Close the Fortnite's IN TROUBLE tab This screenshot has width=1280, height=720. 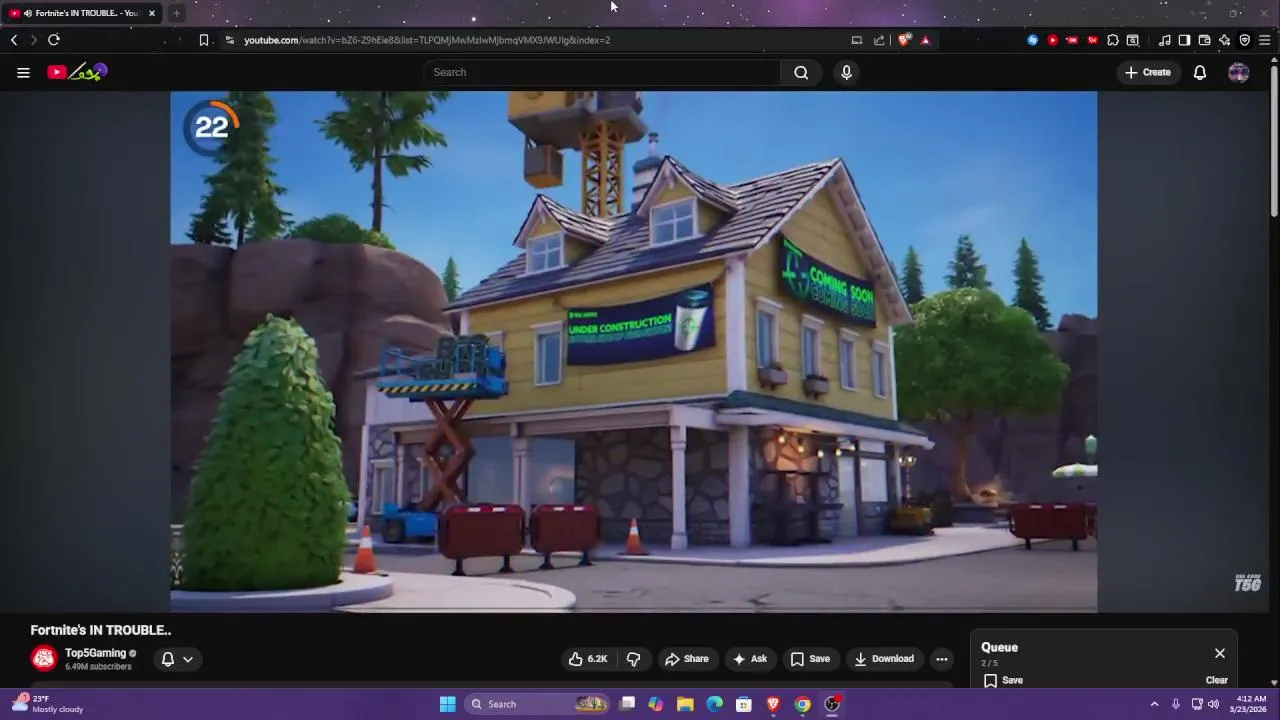152,13
